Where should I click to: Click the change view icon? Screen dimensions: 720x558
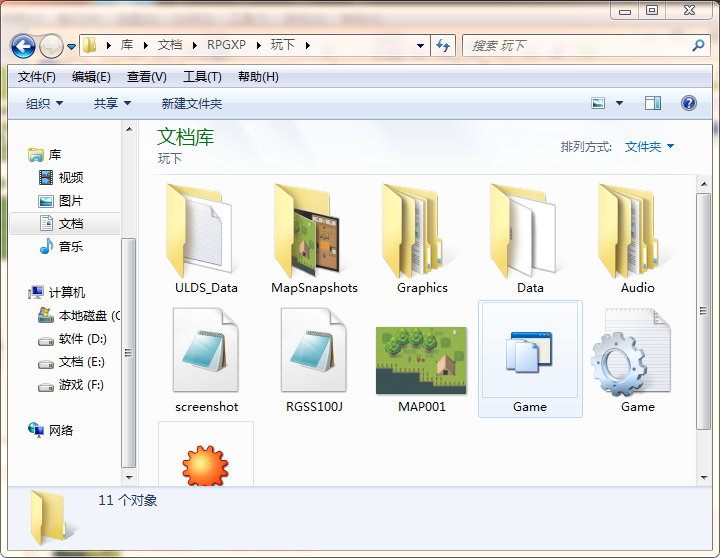(x=598, y=103)
